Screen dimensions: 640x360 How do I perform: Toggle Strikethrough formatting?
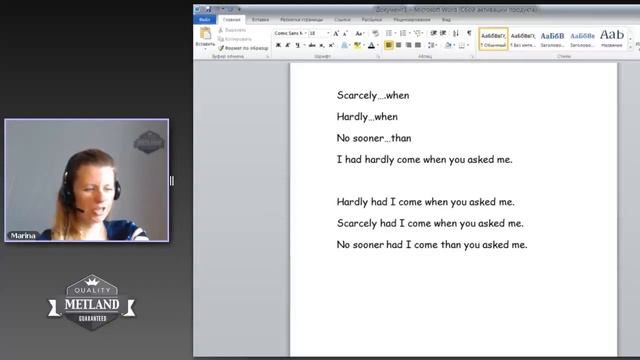[312, 45]
